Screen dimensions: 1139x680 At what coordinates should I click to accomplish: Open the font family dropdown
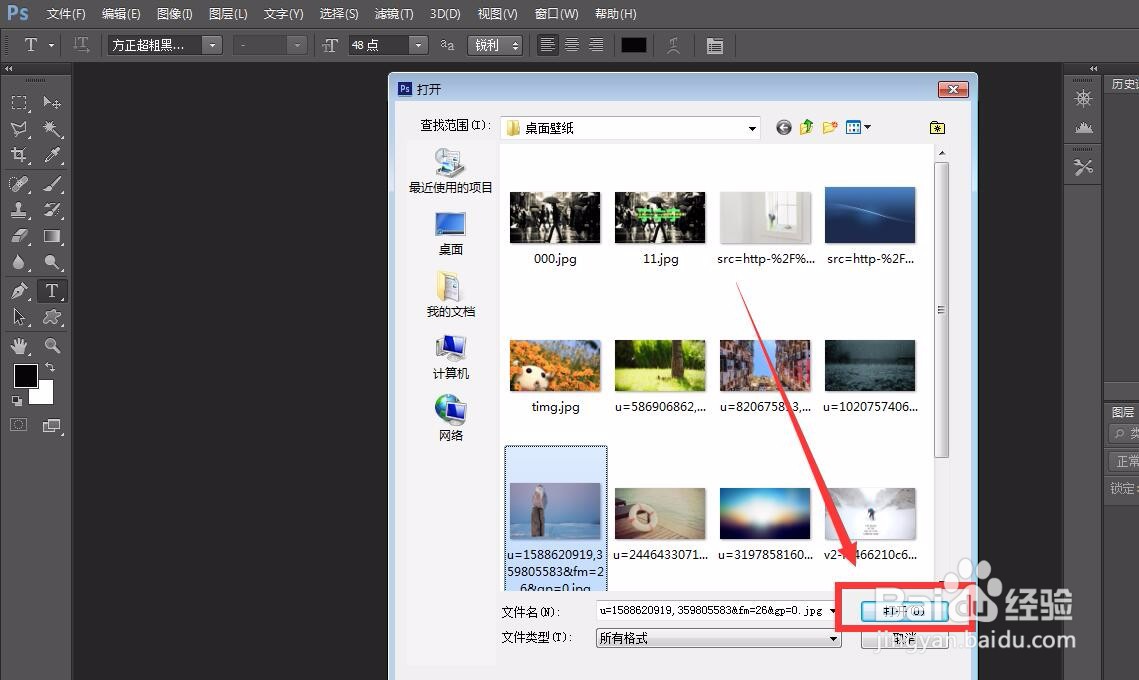[x=212, y=45]
